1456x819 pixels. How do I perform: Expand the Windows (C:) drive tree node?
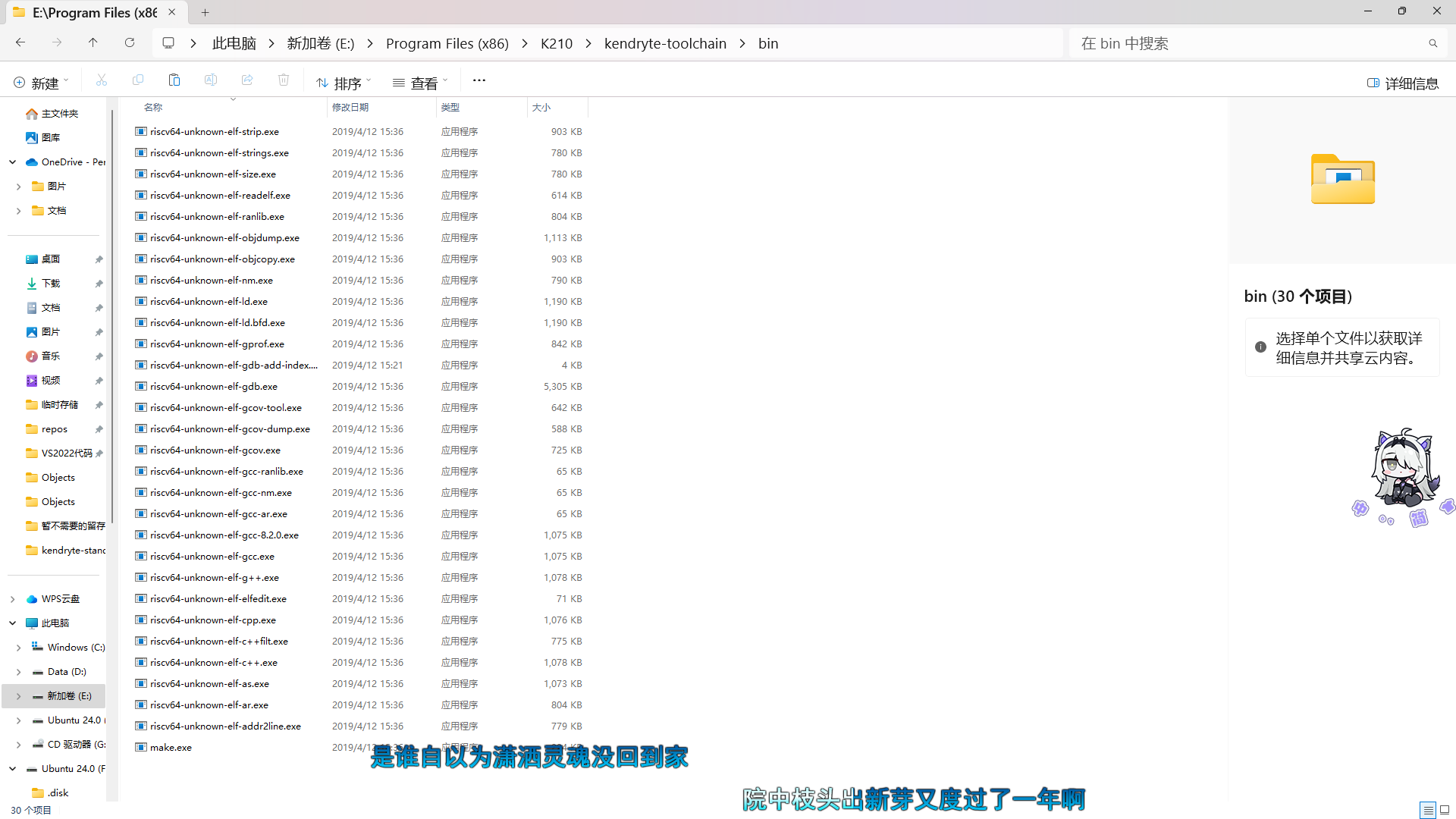18,648
